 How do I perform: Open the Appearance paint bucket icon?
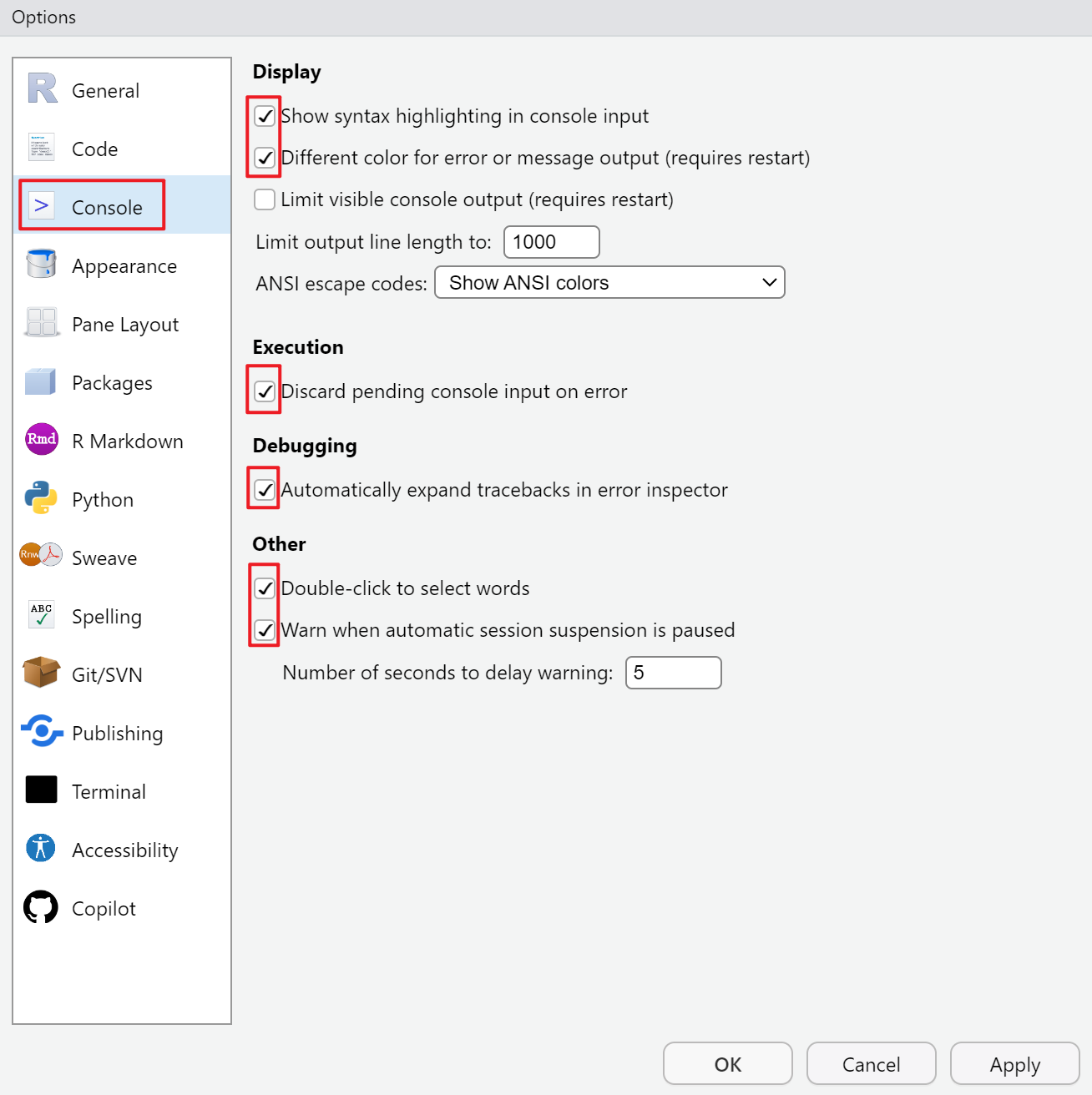[x=41, y=264]
